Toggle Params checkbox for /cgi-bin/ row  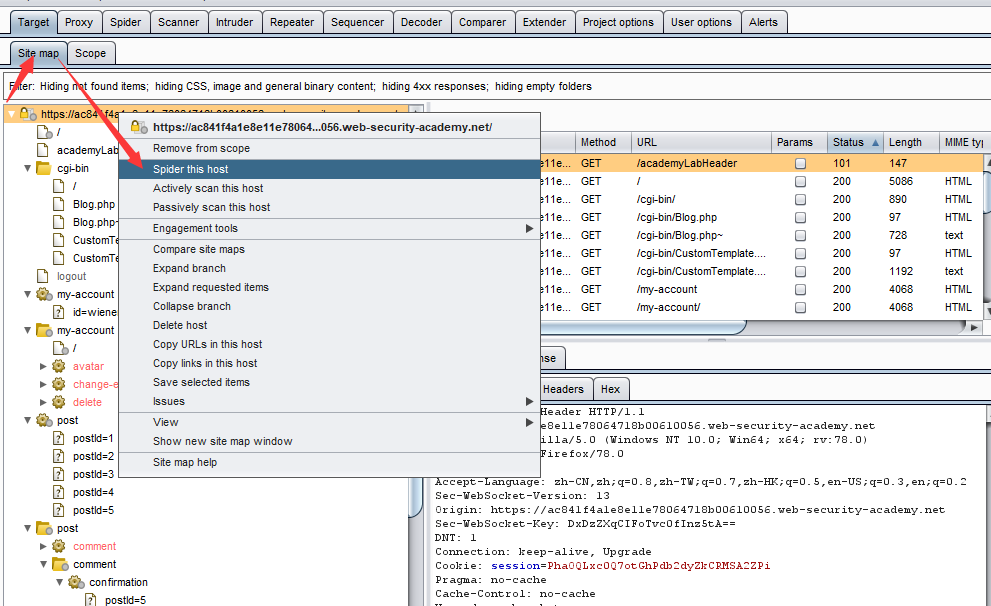tap(800, 200)
